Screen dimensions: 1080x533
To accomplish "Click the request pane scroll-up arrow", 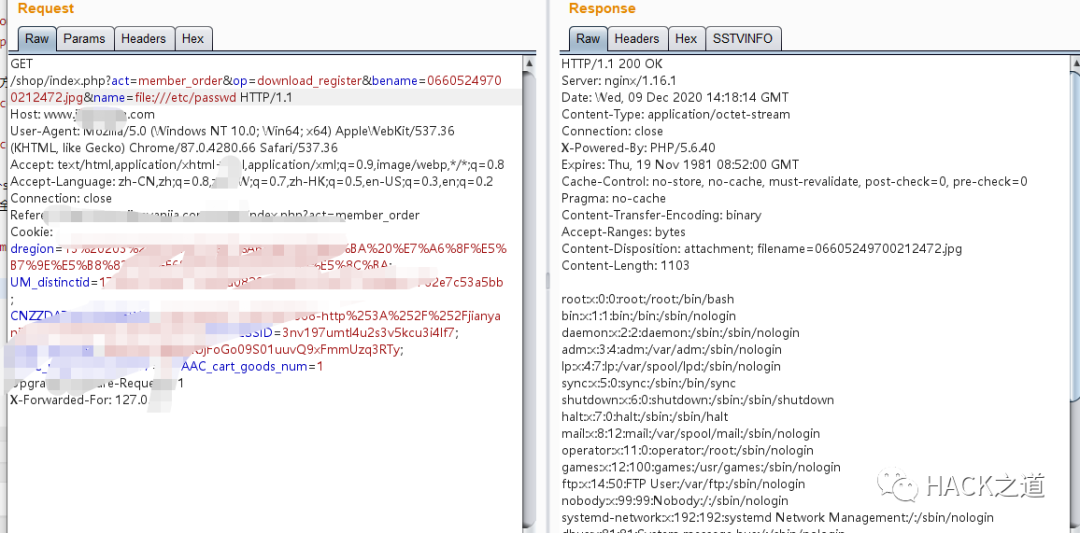I will tap(529, 63).
